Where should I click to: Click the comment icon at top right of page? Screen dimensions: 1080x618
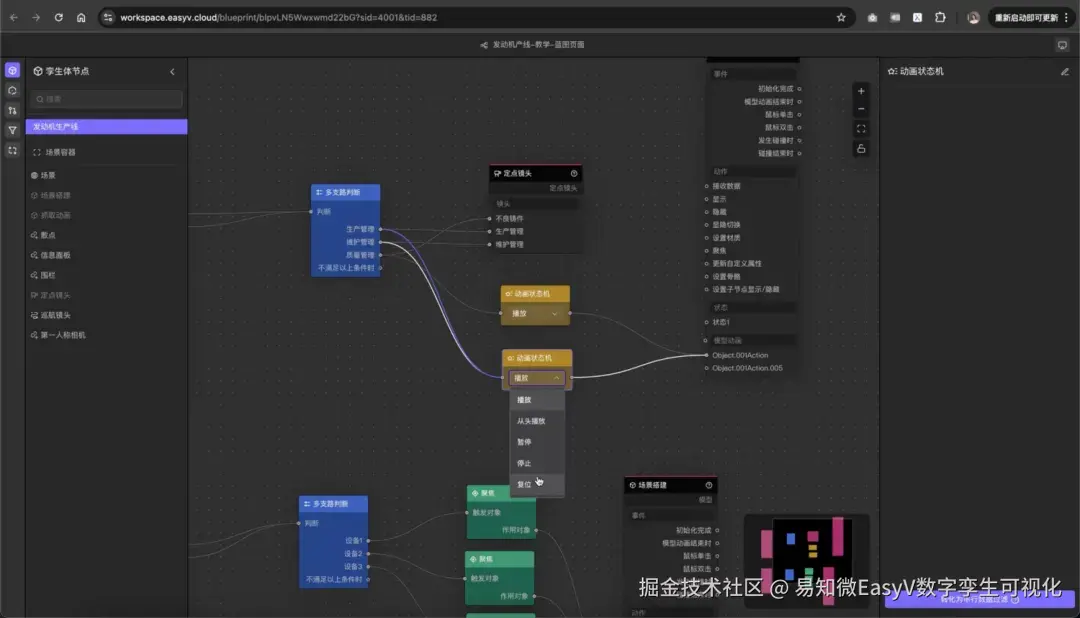click(1062, 45)
